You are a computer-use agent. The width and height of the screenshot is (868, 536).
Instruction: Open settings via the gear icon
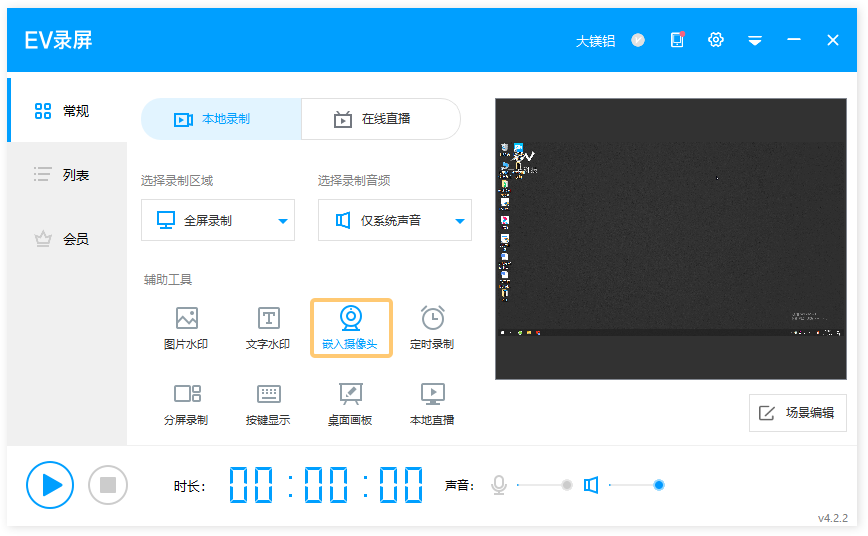[716, 40]
